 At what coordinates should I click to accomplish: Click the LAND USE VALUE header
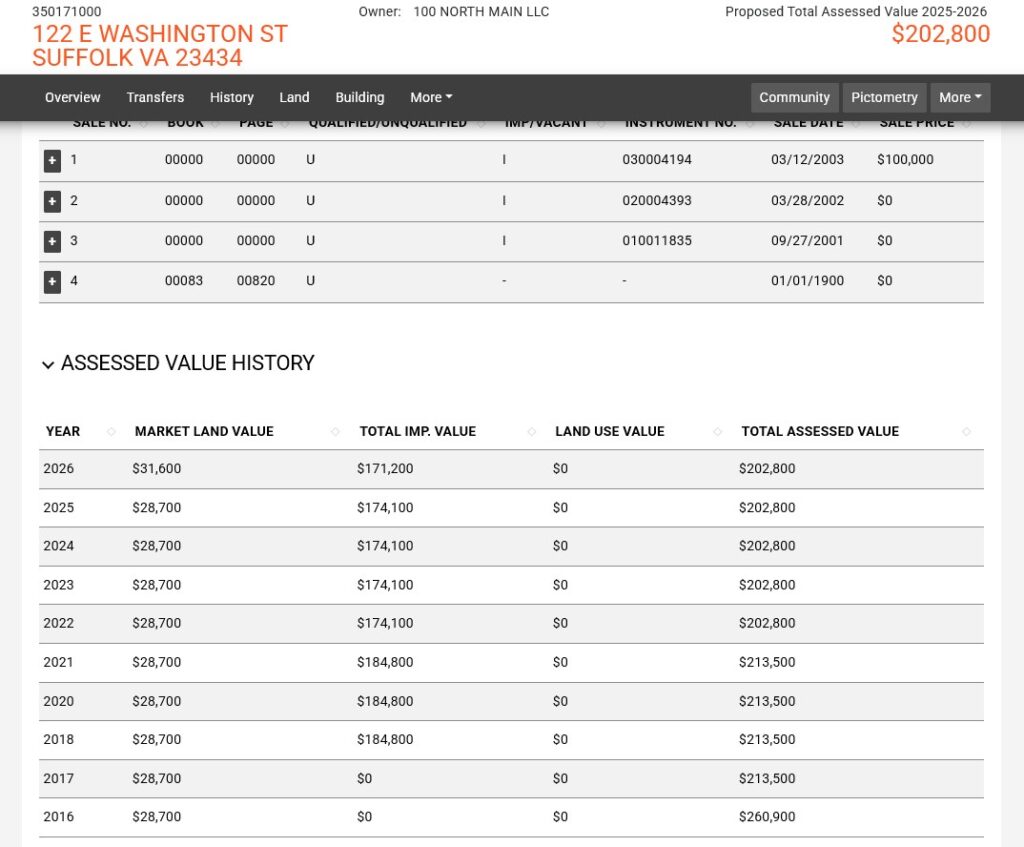pos(610,432)
